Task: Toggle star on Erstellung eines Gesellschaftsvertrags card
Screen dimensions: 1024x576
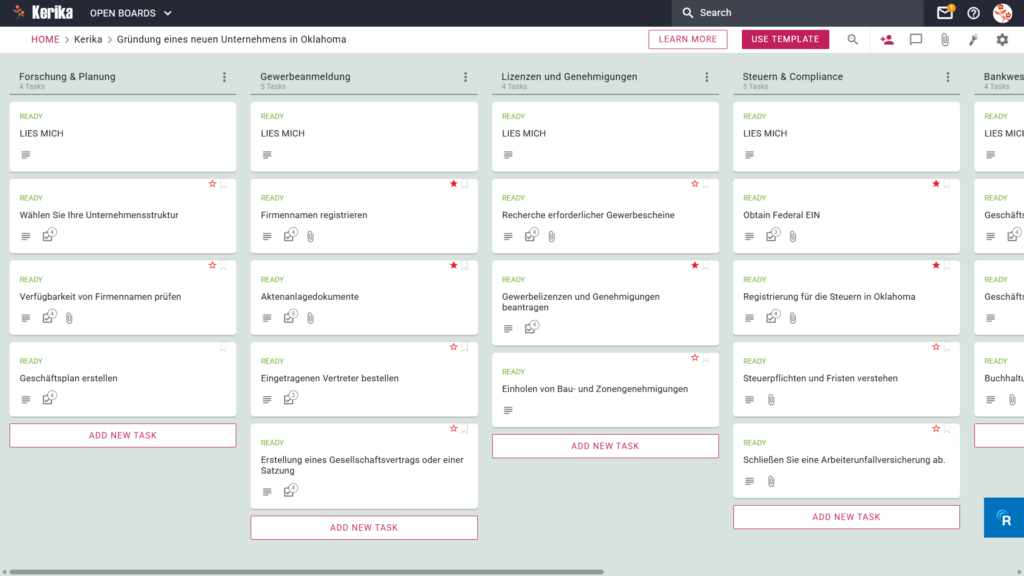Action: [453, 429]
